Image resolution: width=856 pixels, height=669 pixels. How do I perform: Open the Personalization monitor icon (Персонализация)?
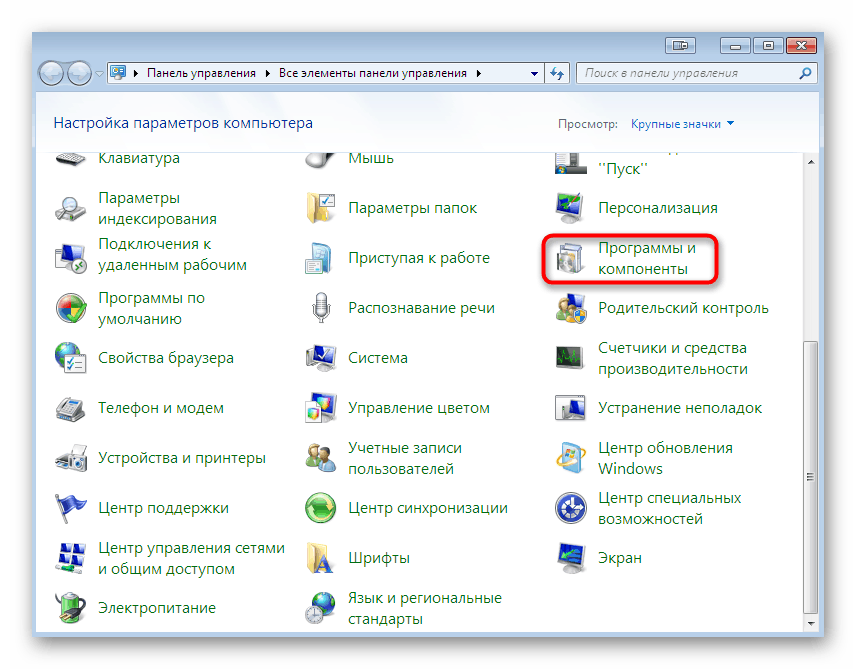[570, 209]
